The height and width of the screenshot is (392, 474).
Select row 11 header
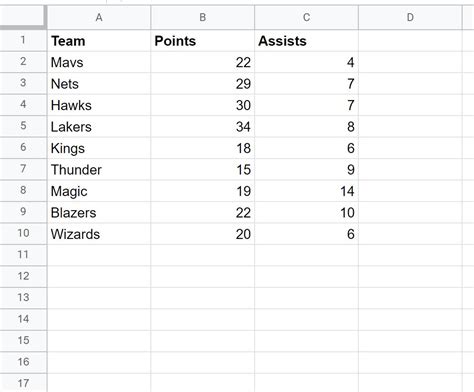(23, 255)
